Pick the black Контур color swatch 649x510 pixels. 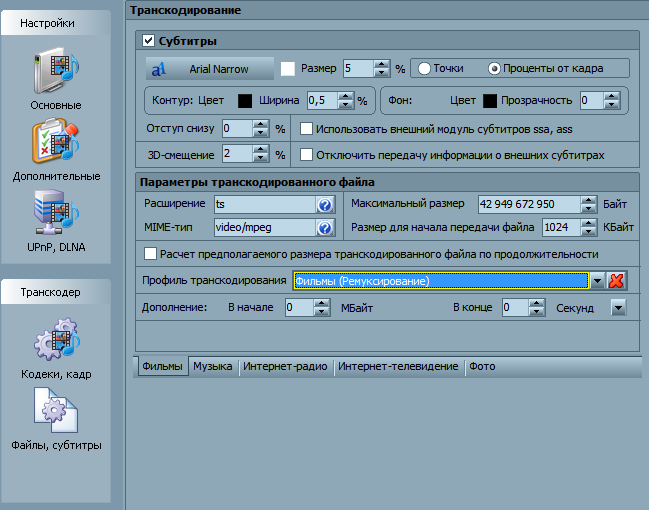[245, 100]
